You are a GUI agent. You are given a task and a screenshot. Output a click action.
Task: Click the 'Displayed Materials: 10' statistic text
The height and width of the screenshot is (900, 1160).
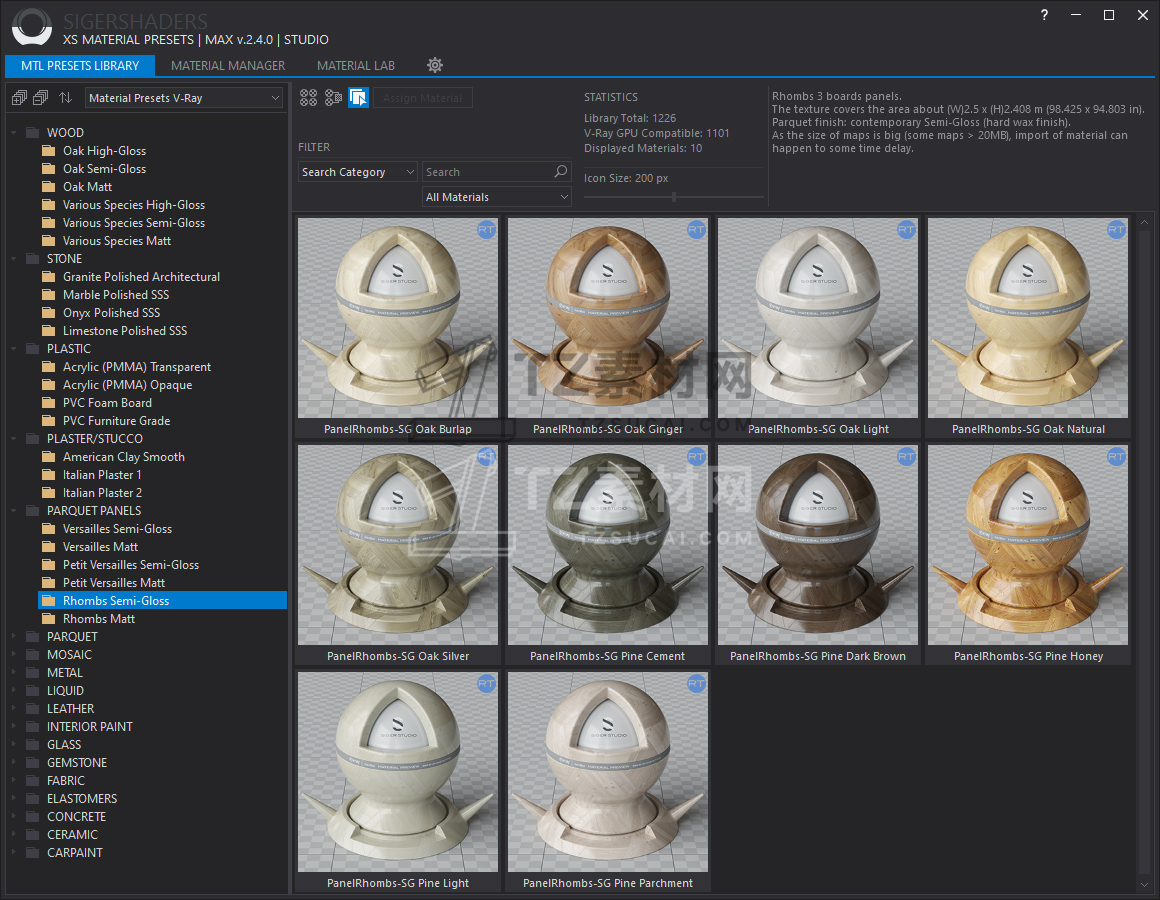click(643, 148)
